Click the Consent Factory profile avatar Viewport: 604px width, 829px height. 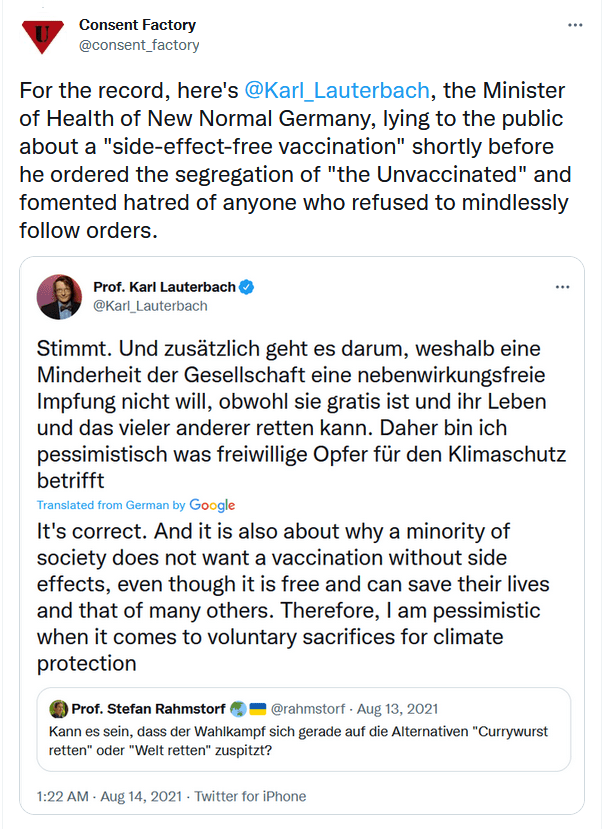42,36
